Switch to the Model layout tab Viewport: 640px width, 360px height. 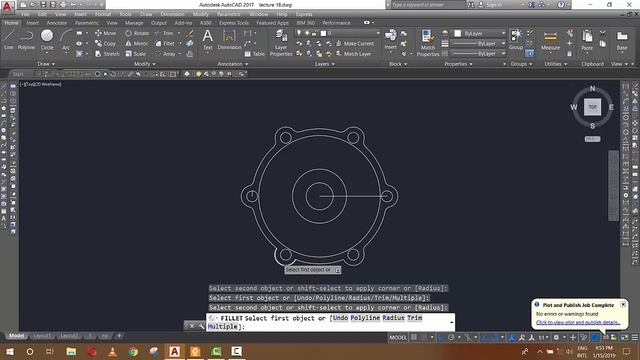pos(16,336)
